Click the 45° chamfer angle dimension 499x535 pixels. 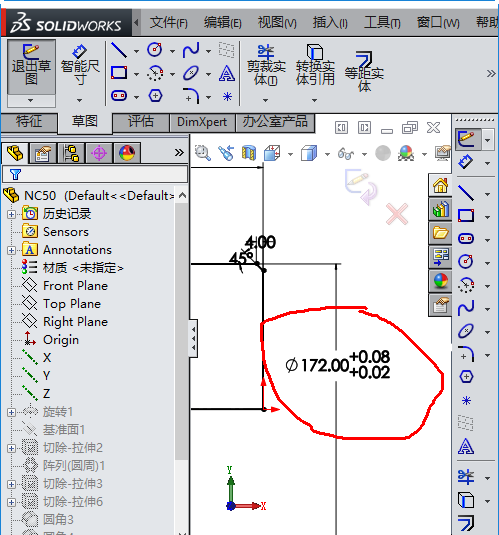pyautogui.click(x=241, y=259)
